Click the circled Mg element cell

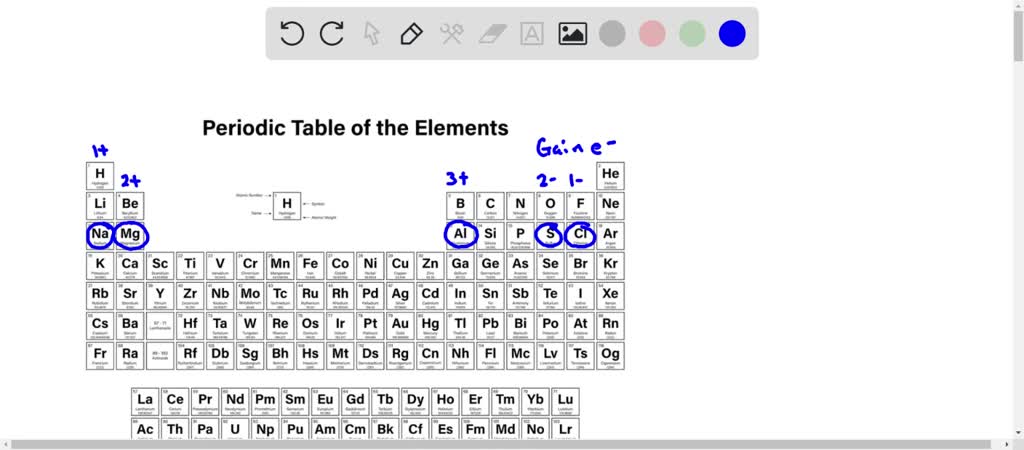[130, 236]
